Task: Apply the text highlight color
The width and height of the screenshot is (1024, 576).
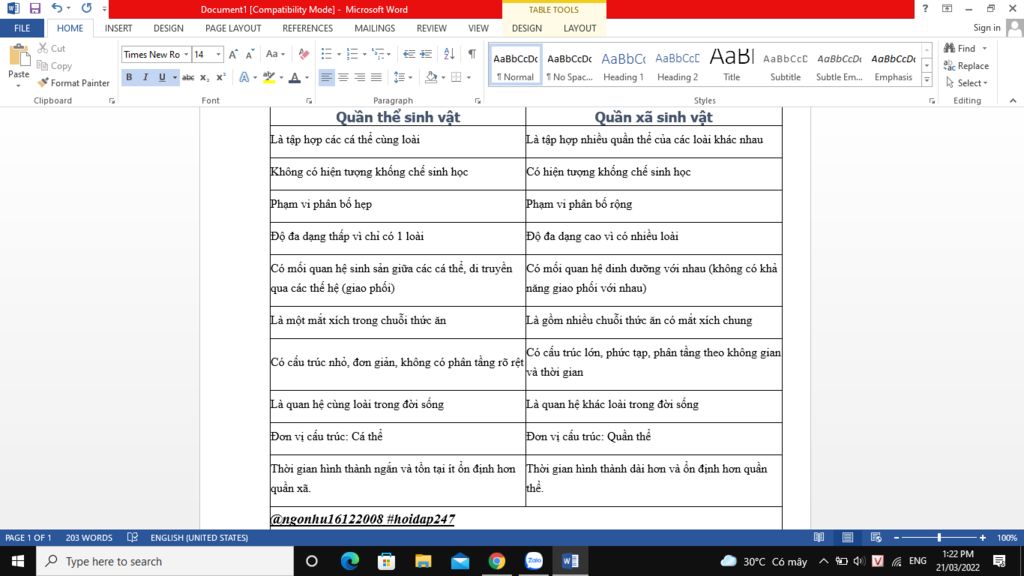Action: pos(269,77)
